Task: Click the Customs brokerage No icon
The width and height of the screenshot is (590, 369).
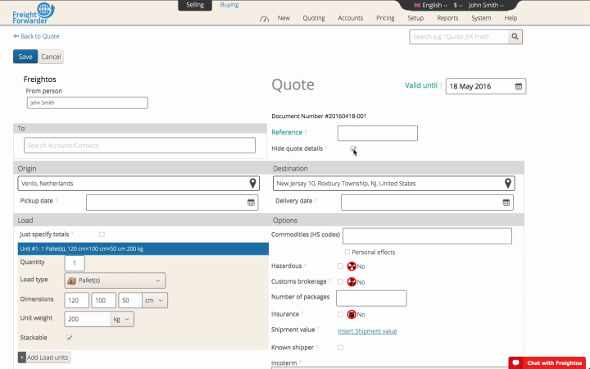Action: (351, 282)
